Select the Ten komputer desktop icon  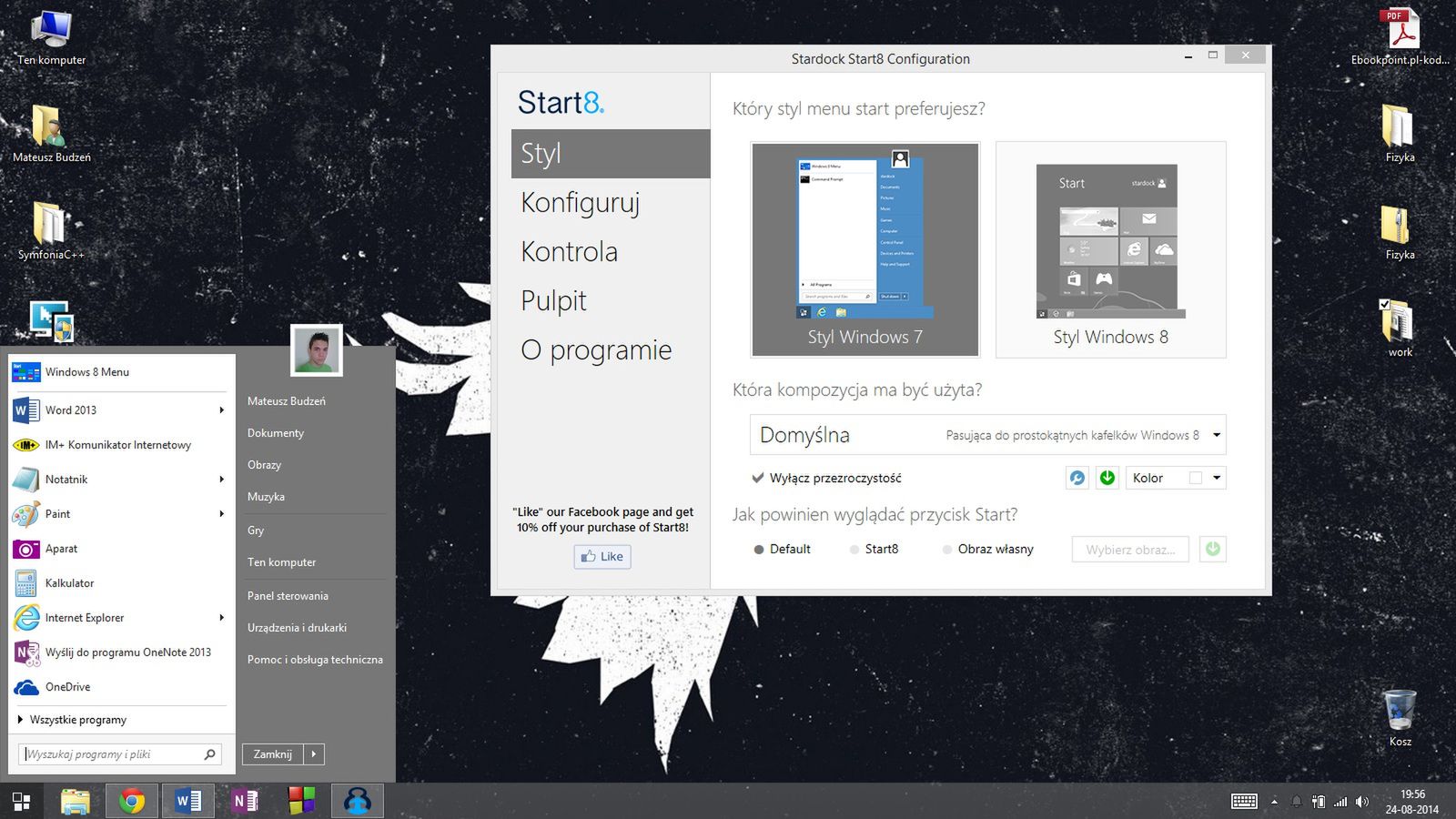52,37
